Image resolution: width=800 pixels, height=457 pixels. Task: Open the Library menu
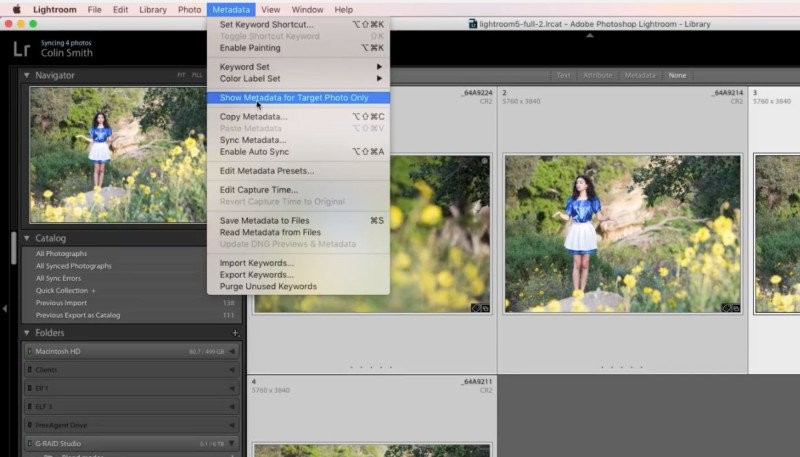pos(153,10)
